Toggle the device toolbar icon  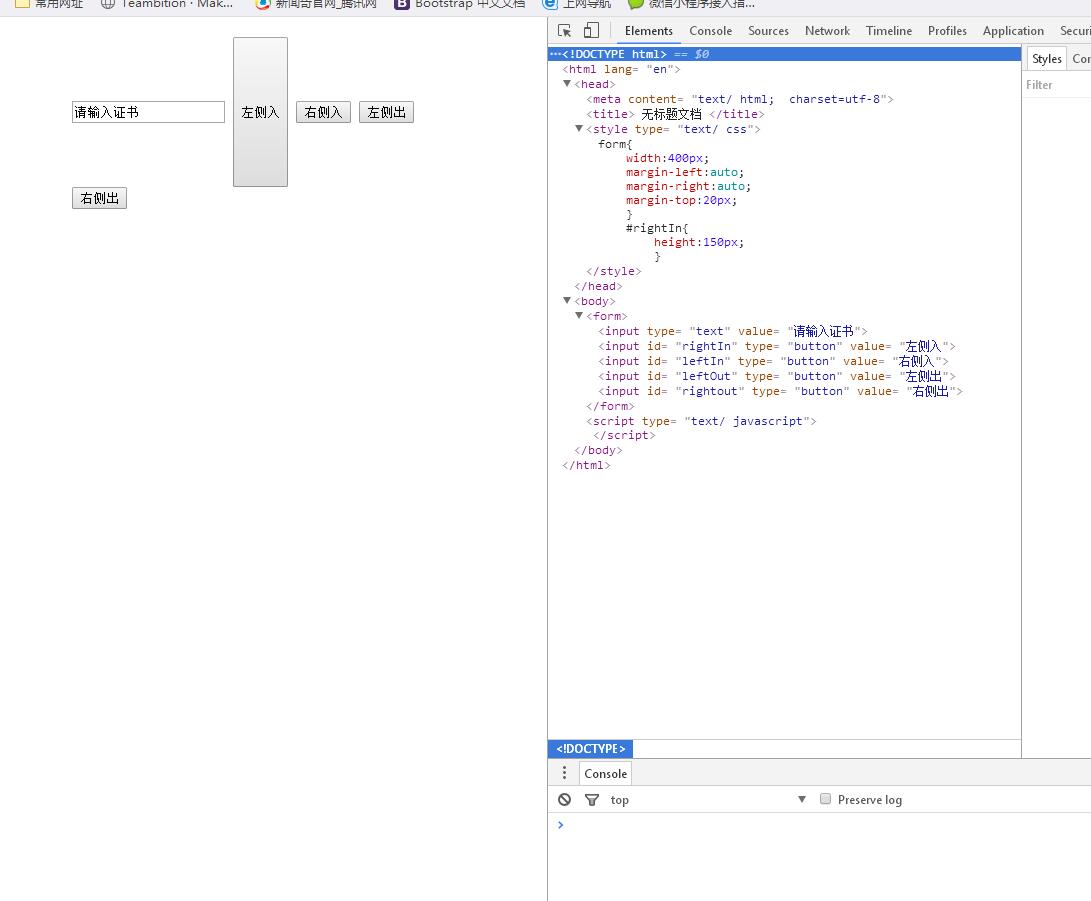click(591, 31)
